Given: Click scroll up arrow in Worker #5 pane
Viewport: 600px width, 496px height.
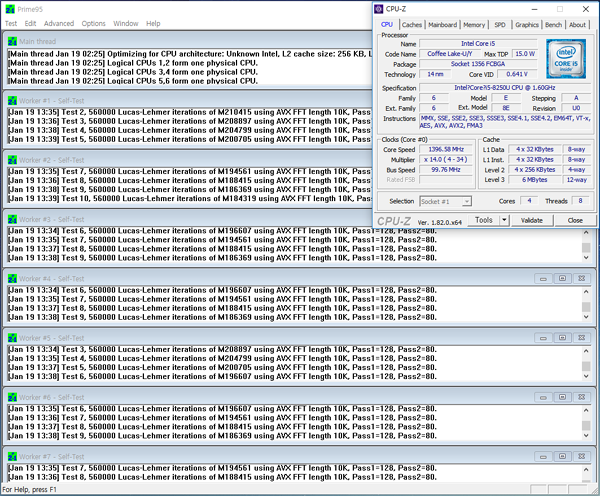Looking at the screenshot, I should 586,351.
